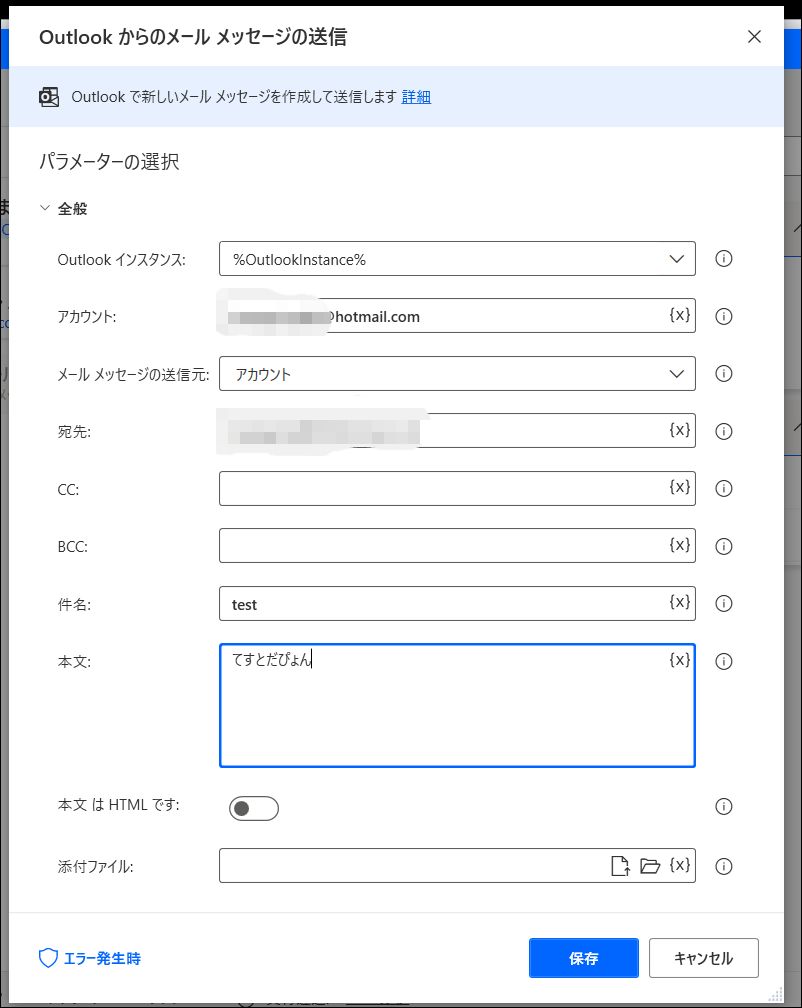
Task: Toggle 本文 は HTML です switch
Action: coord(254,808)
